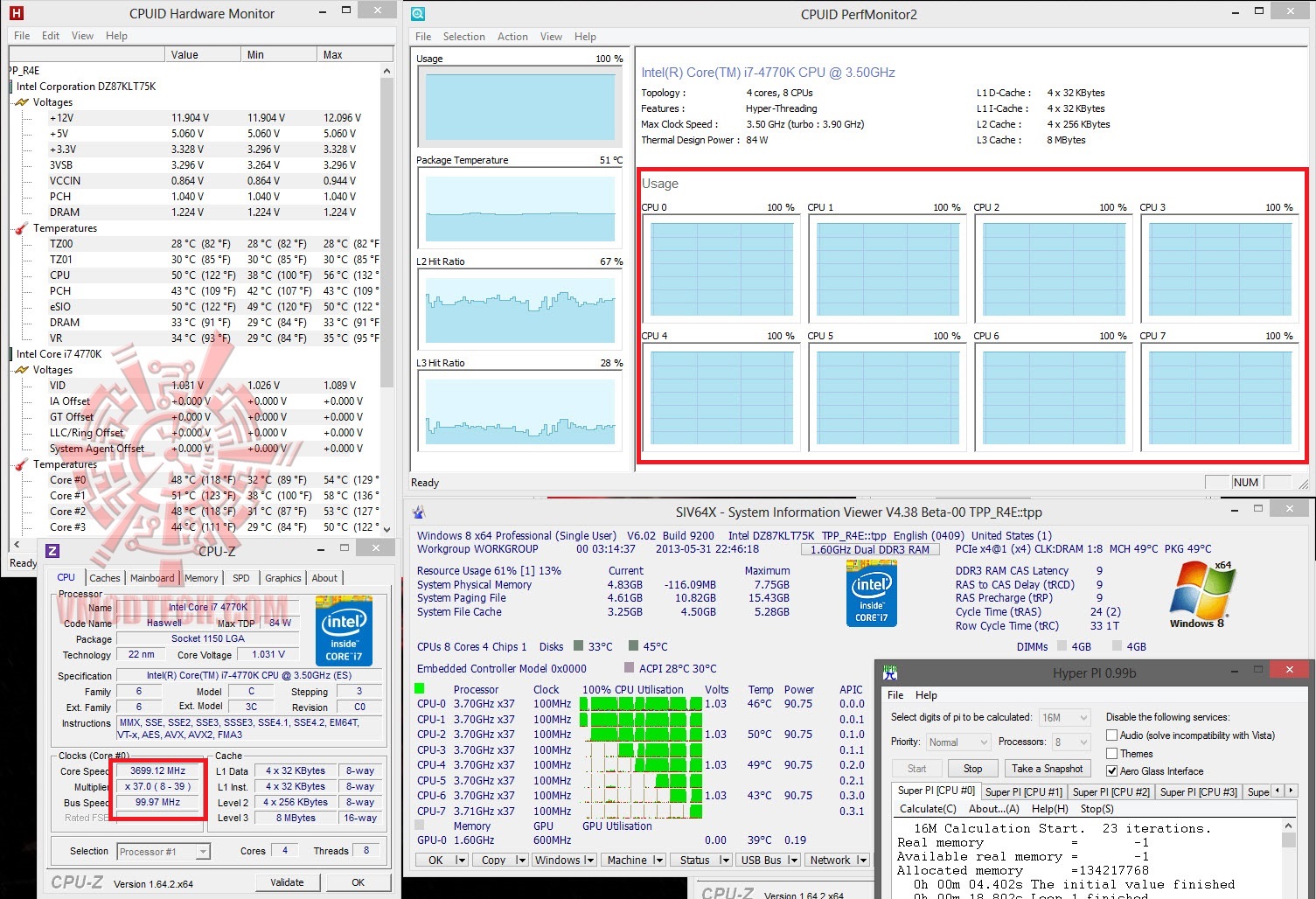
Task: Click the scroll-down arrow in Hardware Monitor
Action: [386, 527]
